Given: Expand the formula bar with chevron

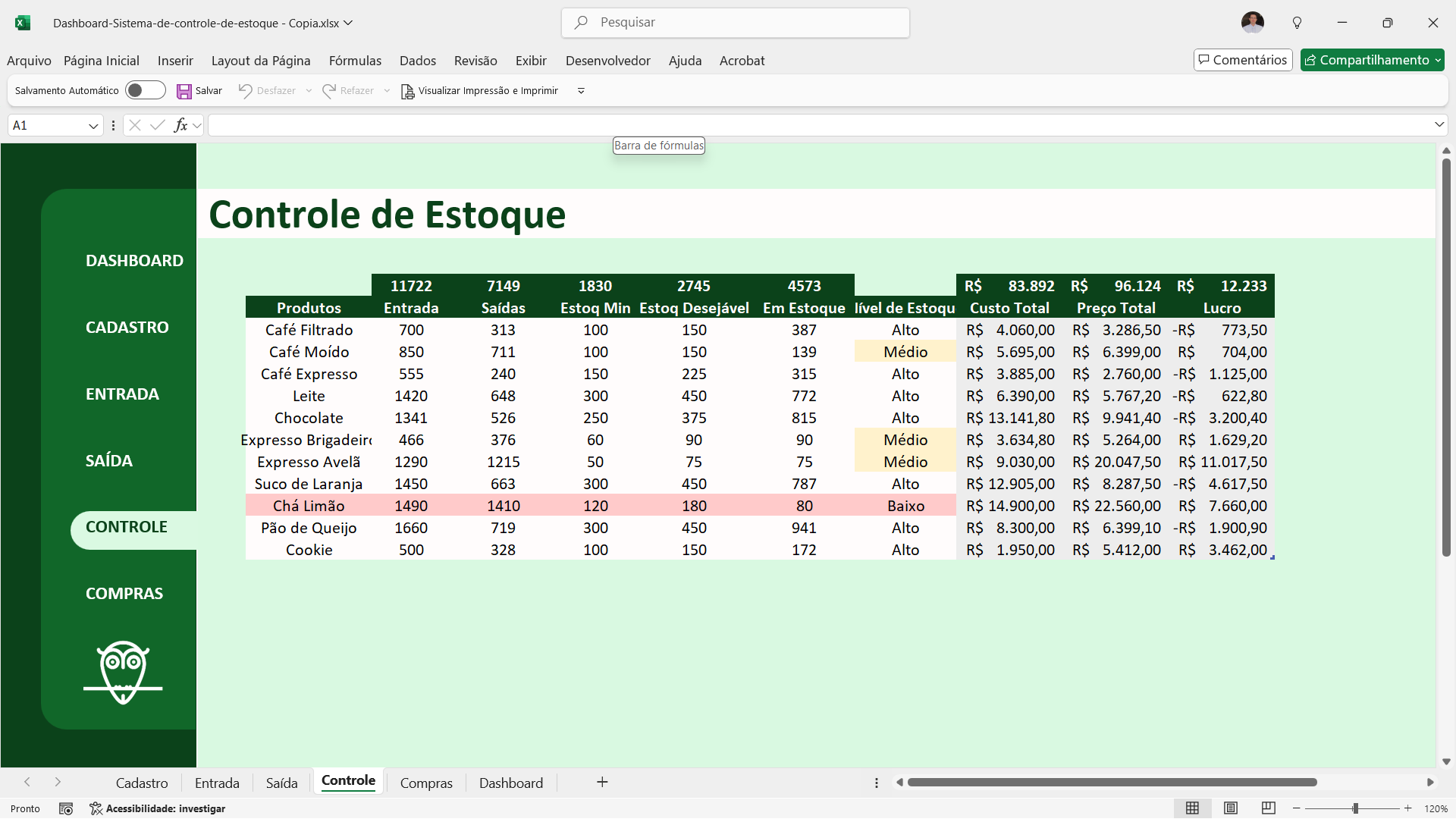Looking at the screenshot, I should coord(1439,124).
